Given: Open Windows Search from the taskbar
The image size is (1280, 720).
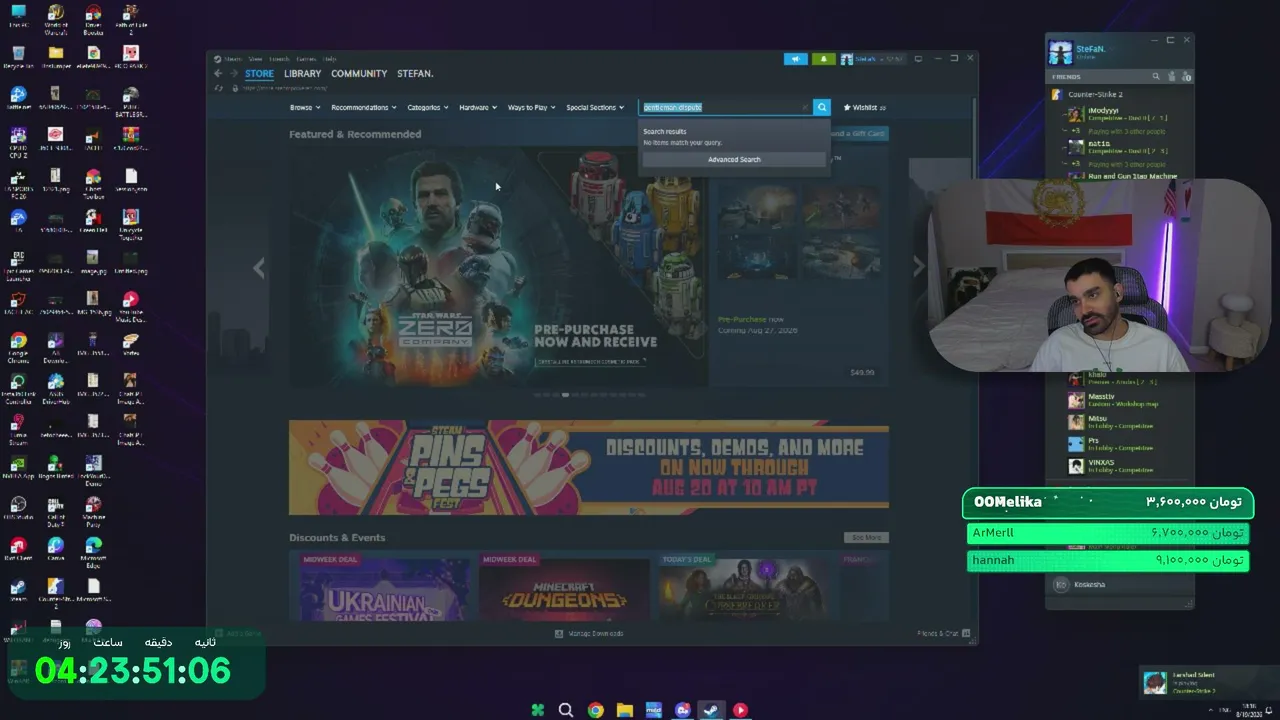Looking at the screenshot, I should point(566,710).
